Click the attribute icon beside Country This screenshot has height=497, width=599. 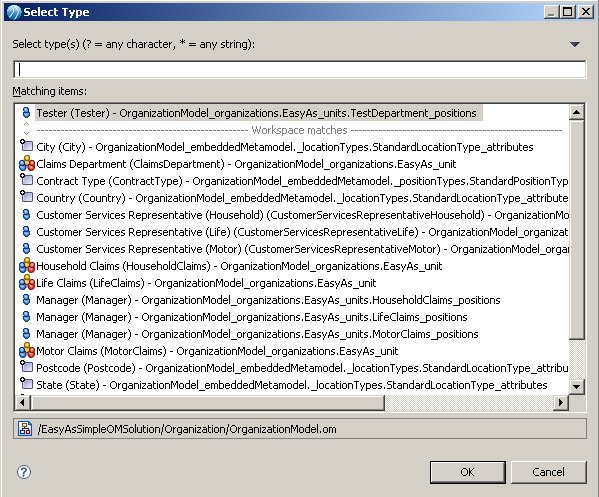pyautogui.click(x=26, y=197)
